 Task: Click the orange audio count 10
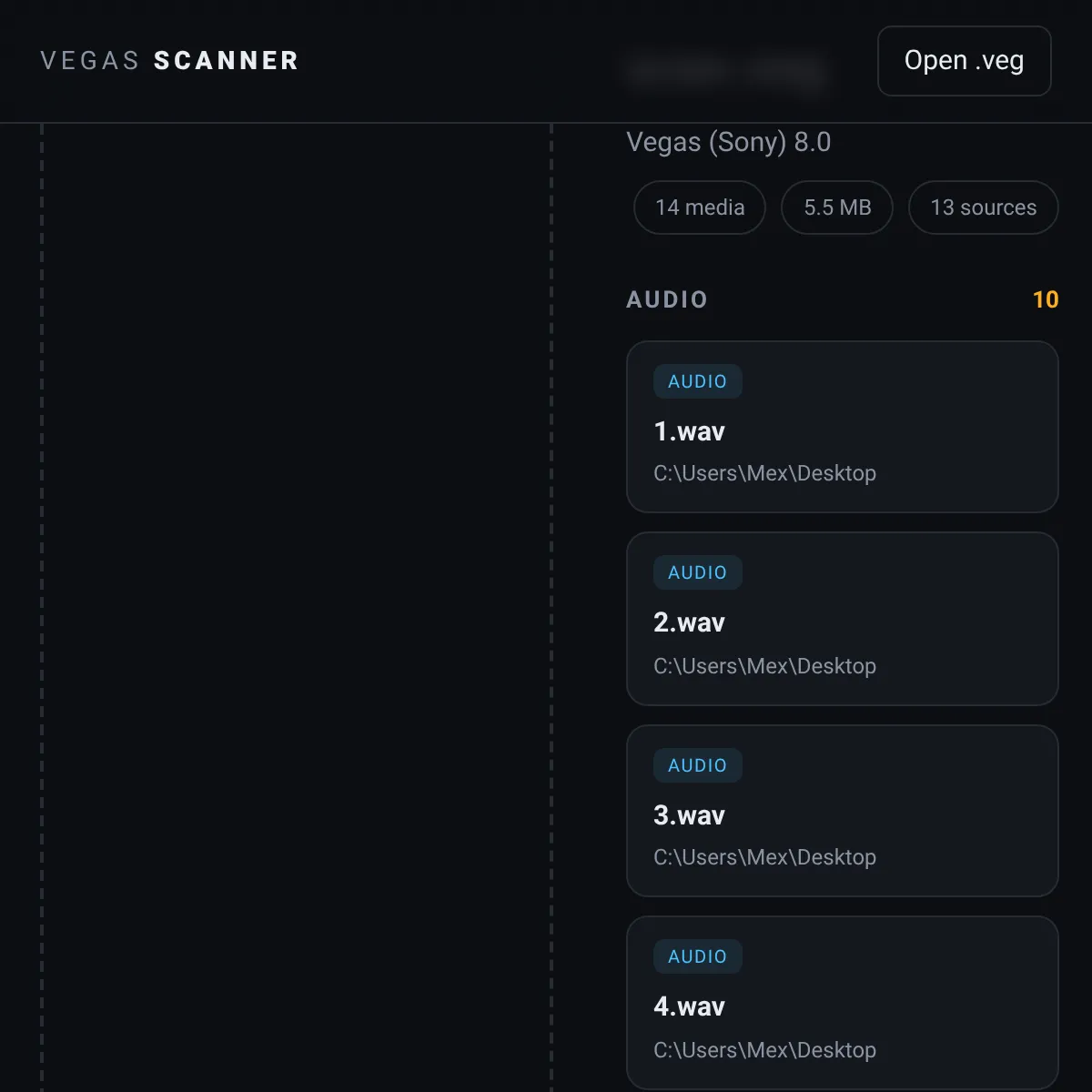coord(1046,299)
